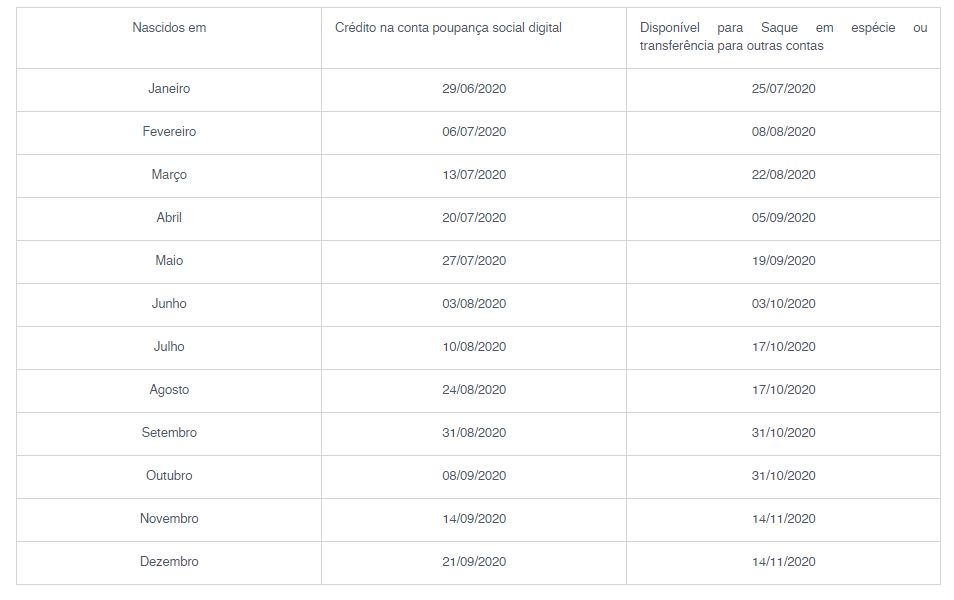Select the "Crédito na conta poupança social digital" header
Viewport: 954px width, 600px height.
448,28
